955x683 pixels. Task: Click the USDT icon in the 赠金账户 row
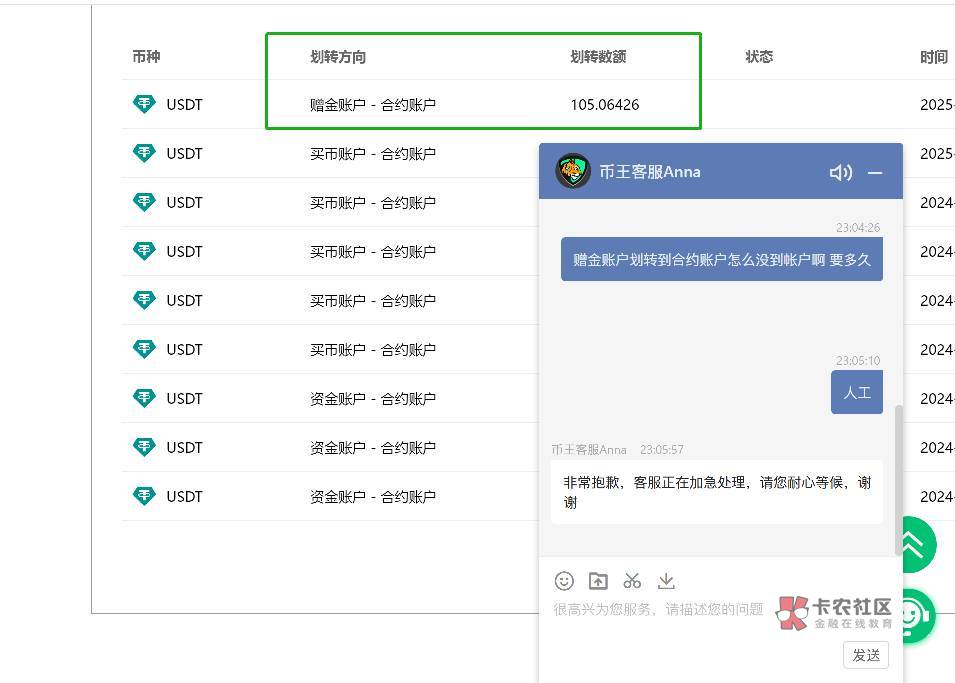coord(145,104)
